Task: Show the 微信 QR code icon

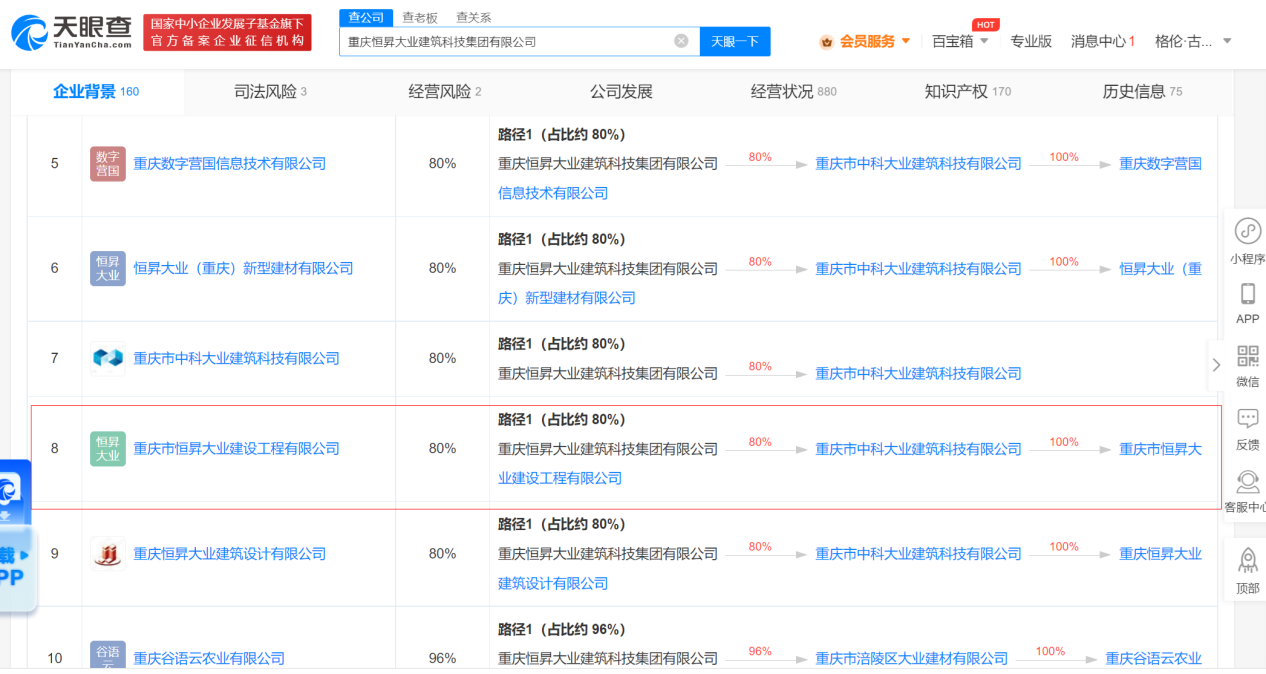Action: point(1247,356)
